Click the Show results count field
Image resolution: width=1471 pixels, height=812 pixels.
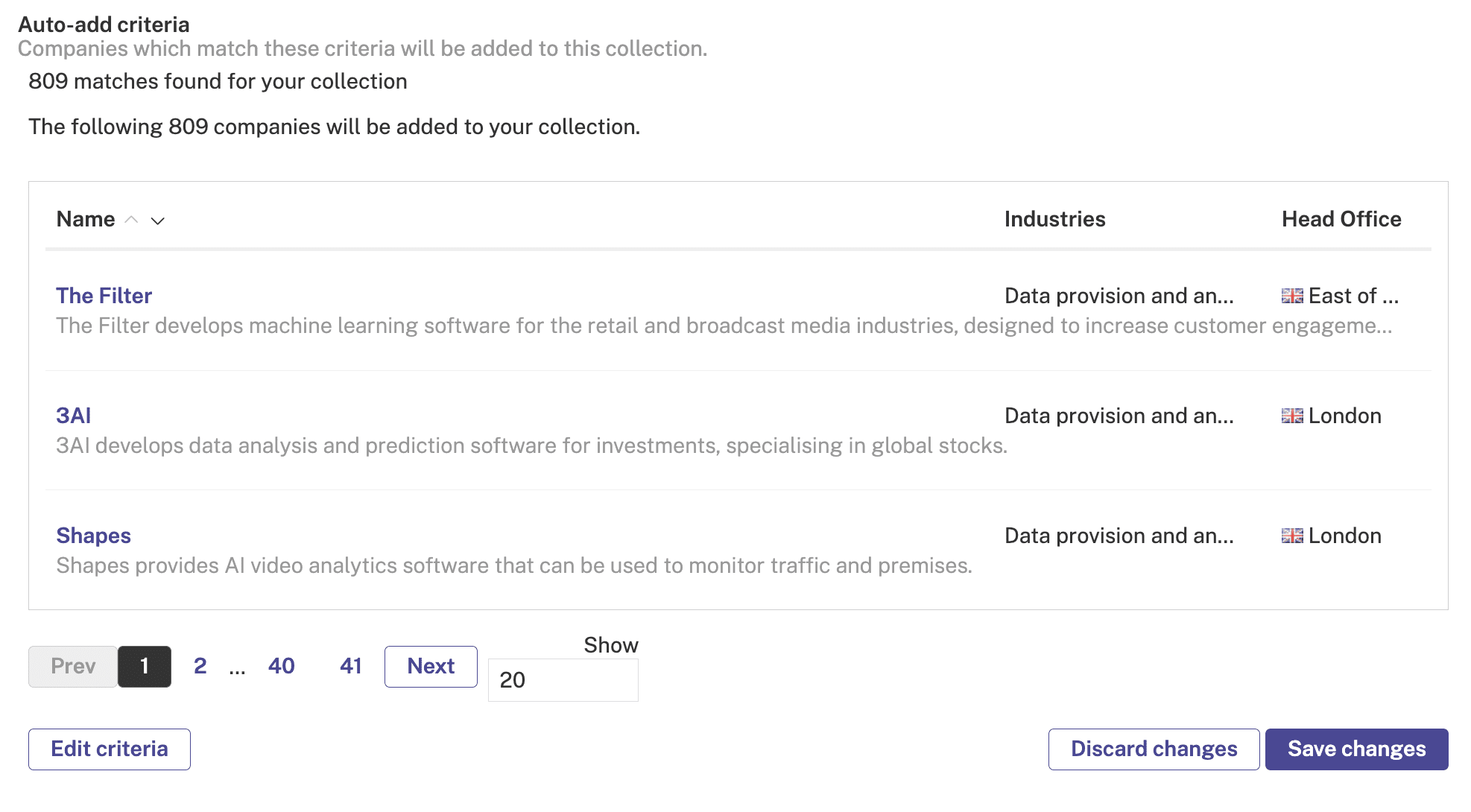click(x=563, y=680)
